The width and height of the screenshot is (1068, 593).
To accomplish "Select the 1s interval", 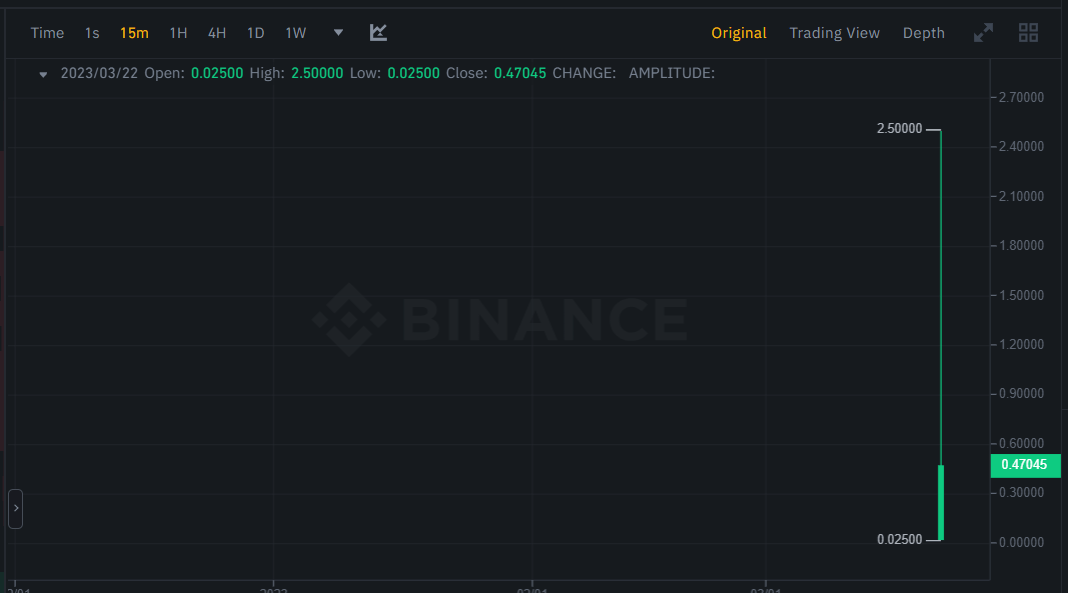I will [x=92, y=33].
